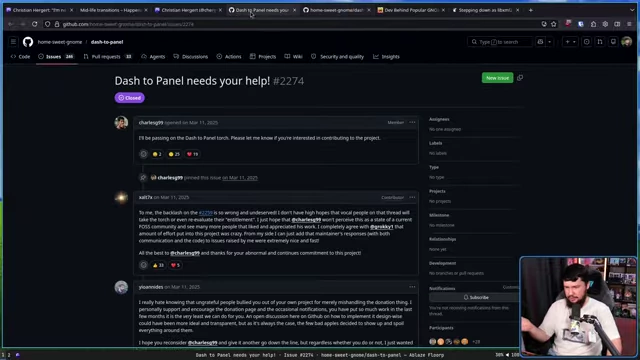
Task: Open the Firefox application menu icon
Action: pos(629,24)
